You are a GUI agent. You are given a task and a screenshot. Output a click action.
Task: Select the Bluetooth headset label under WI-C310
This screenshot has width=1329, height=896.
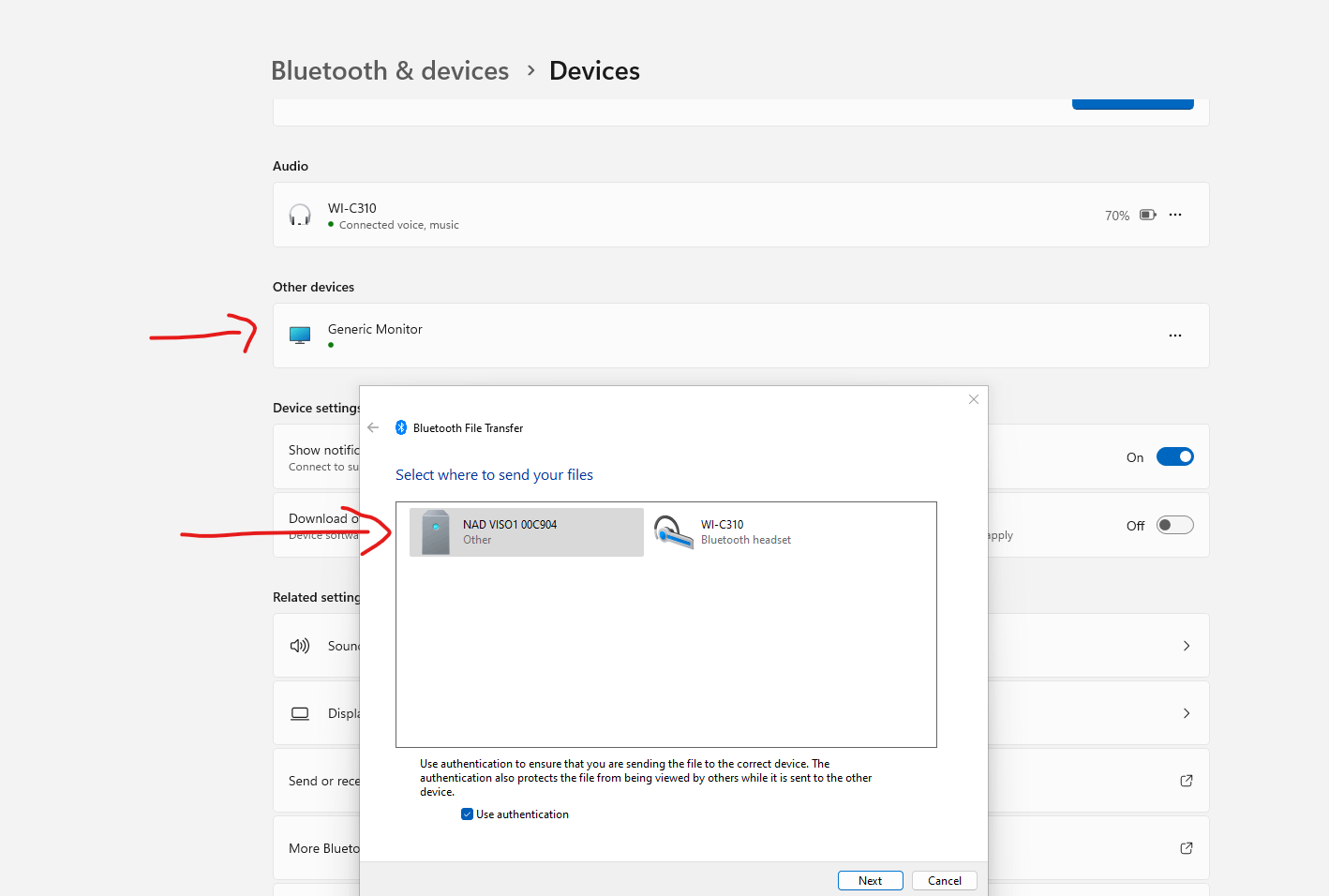pos(746,540)
